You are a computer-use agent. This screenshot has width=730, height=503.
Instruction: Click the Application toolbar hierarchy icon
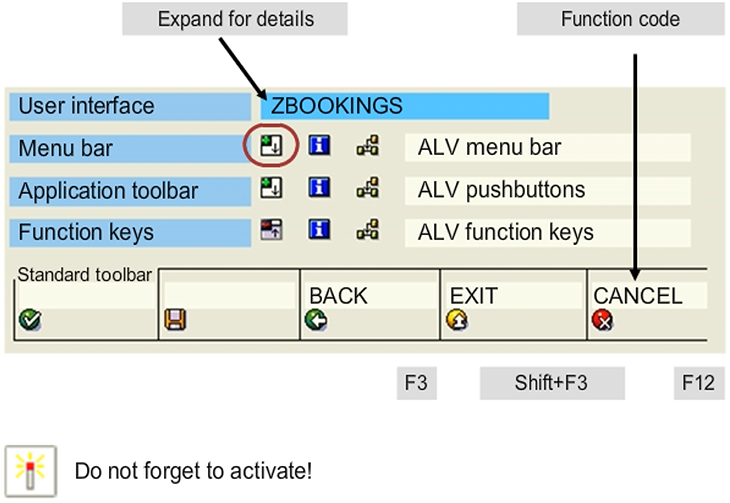pyautogui.click(x=368, y=189)
